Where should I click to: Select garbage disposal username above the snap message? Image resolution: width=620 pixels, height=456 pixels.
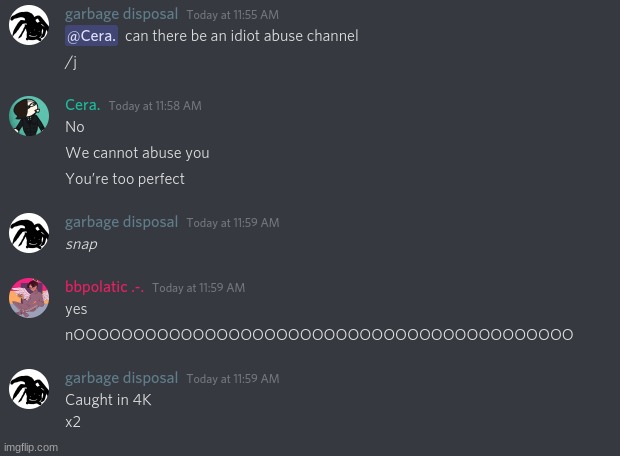click(121, 222)
